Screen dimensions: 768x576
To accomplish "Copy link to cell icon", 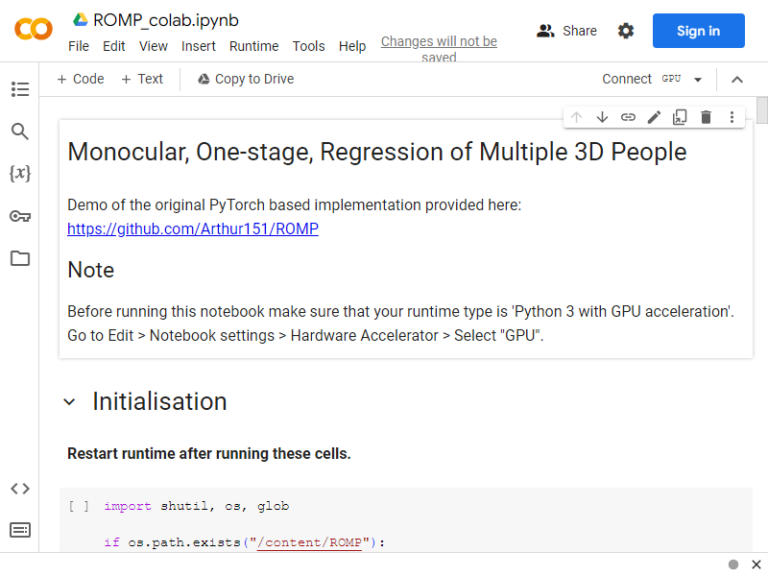I will tap(628, 117).
